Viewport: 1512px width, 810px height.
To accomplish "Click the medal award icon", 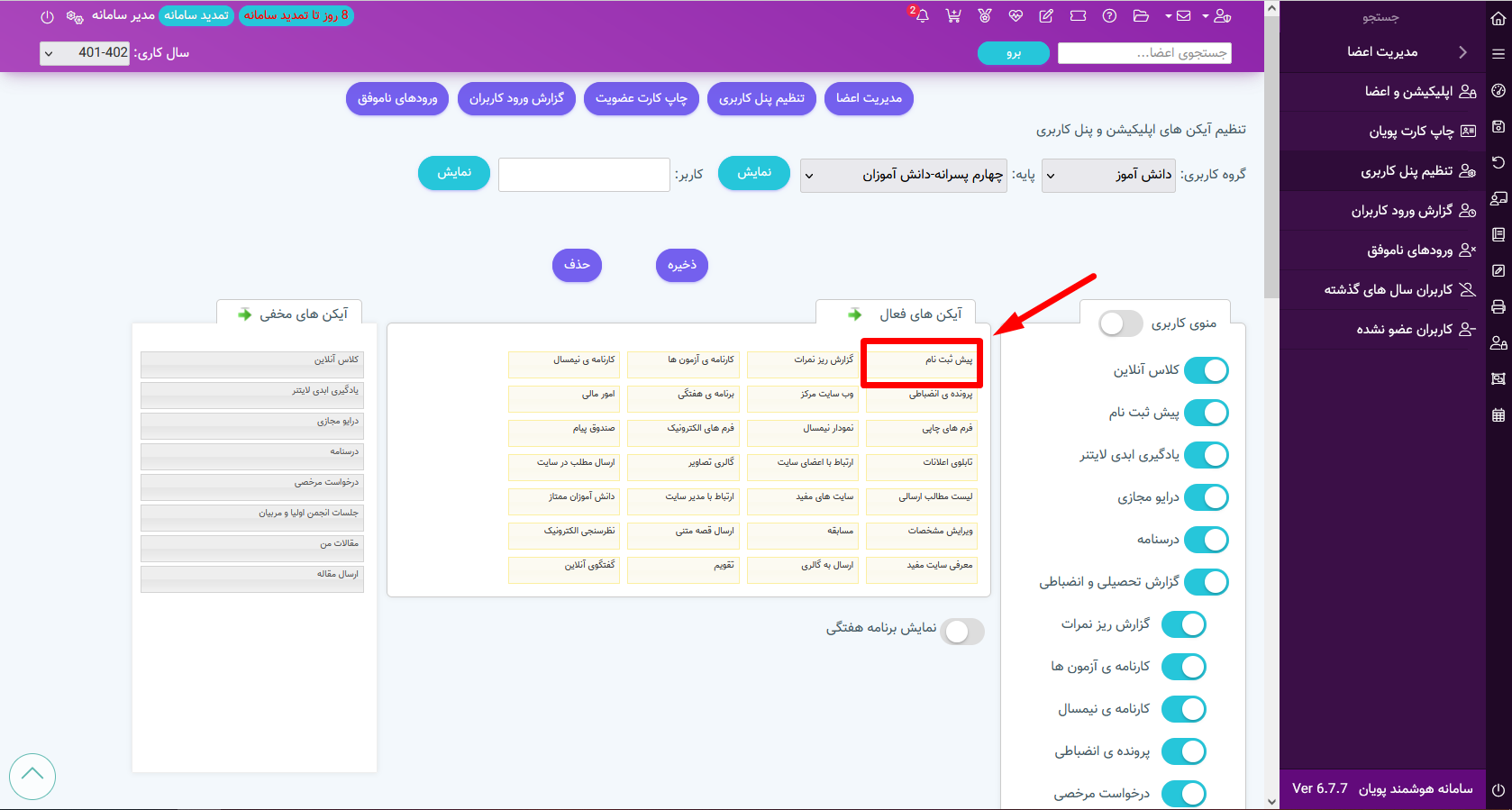I will pyautogui.click(x=985, y=16).
